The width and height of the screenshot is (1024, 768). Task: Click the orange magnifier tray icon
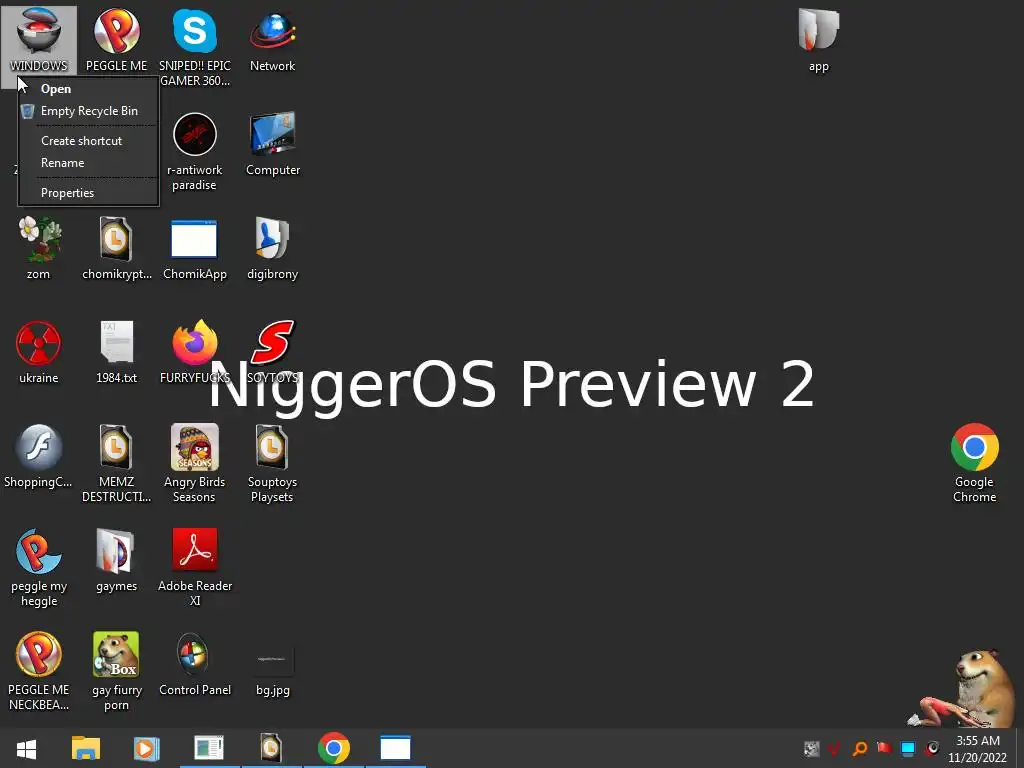point(859,748)
